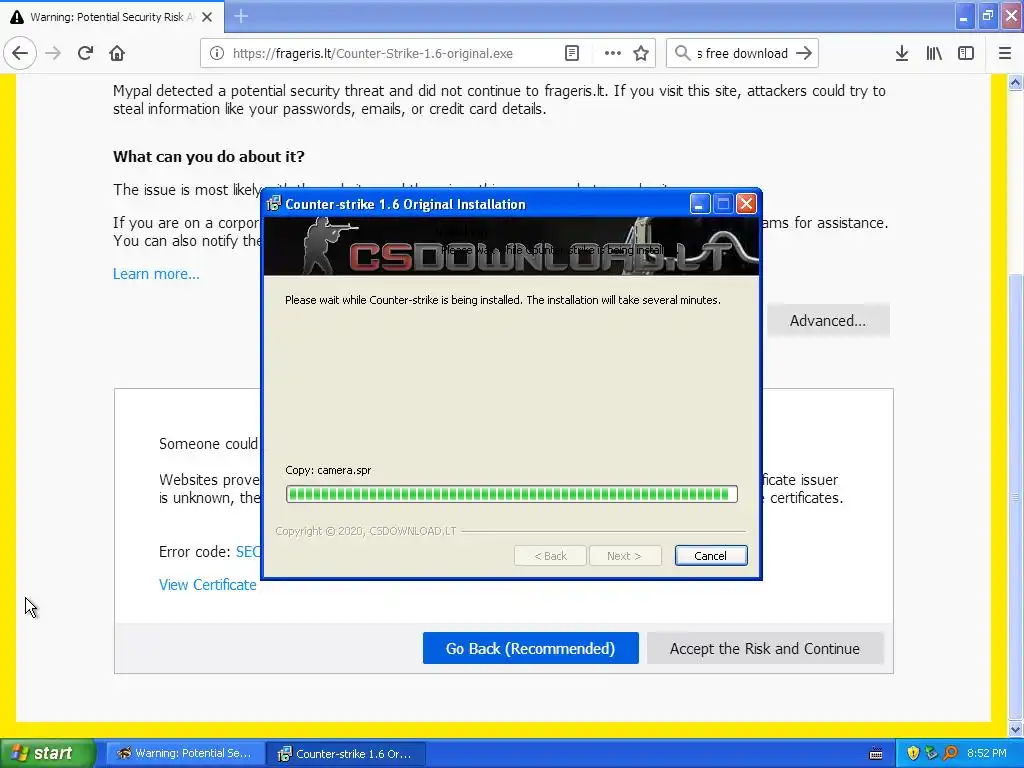Click the page scrollbar down arrow
This screenshot has width=1024, height=768.
pyautogui.click(x=1016, y=729)
